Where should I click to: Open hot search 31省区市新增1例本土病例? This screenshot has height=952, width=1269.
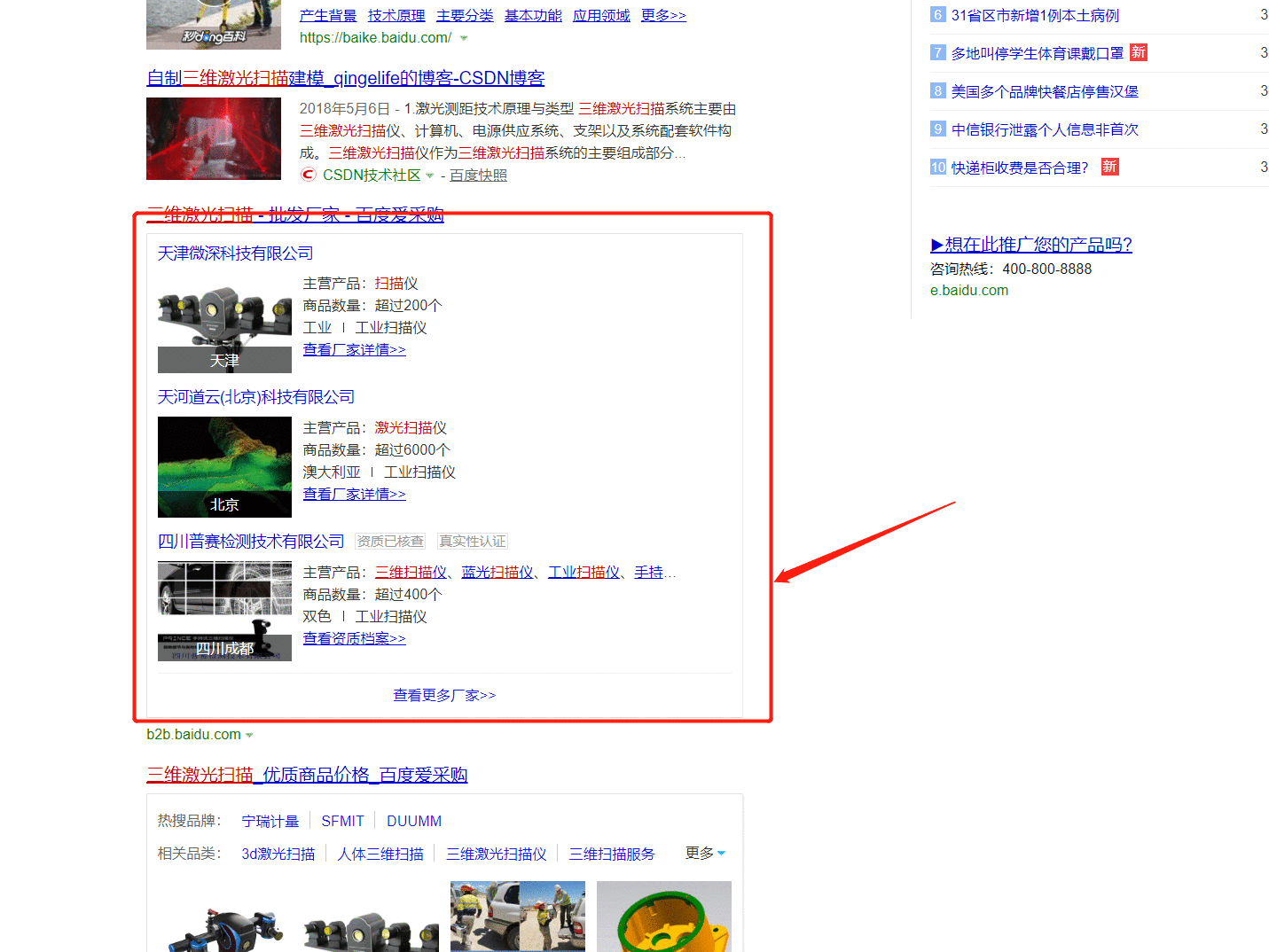click(x=1035, y=16)
